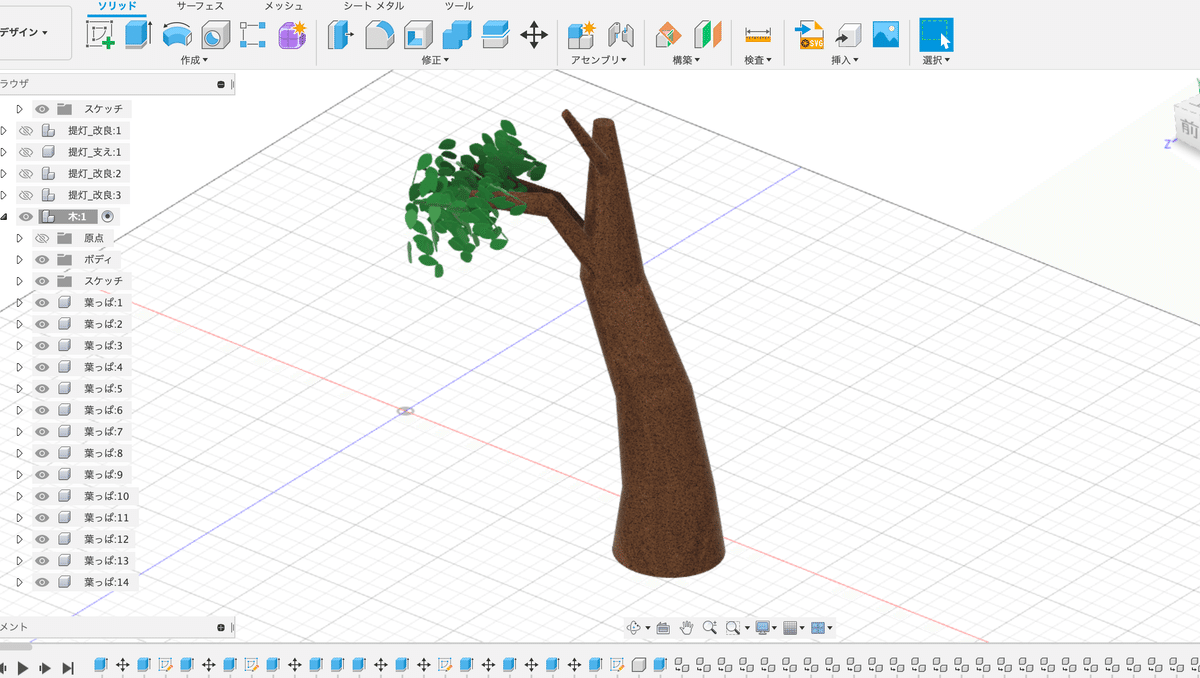
Task: Select the Create Sketch tool
Action: pos(101,36)
